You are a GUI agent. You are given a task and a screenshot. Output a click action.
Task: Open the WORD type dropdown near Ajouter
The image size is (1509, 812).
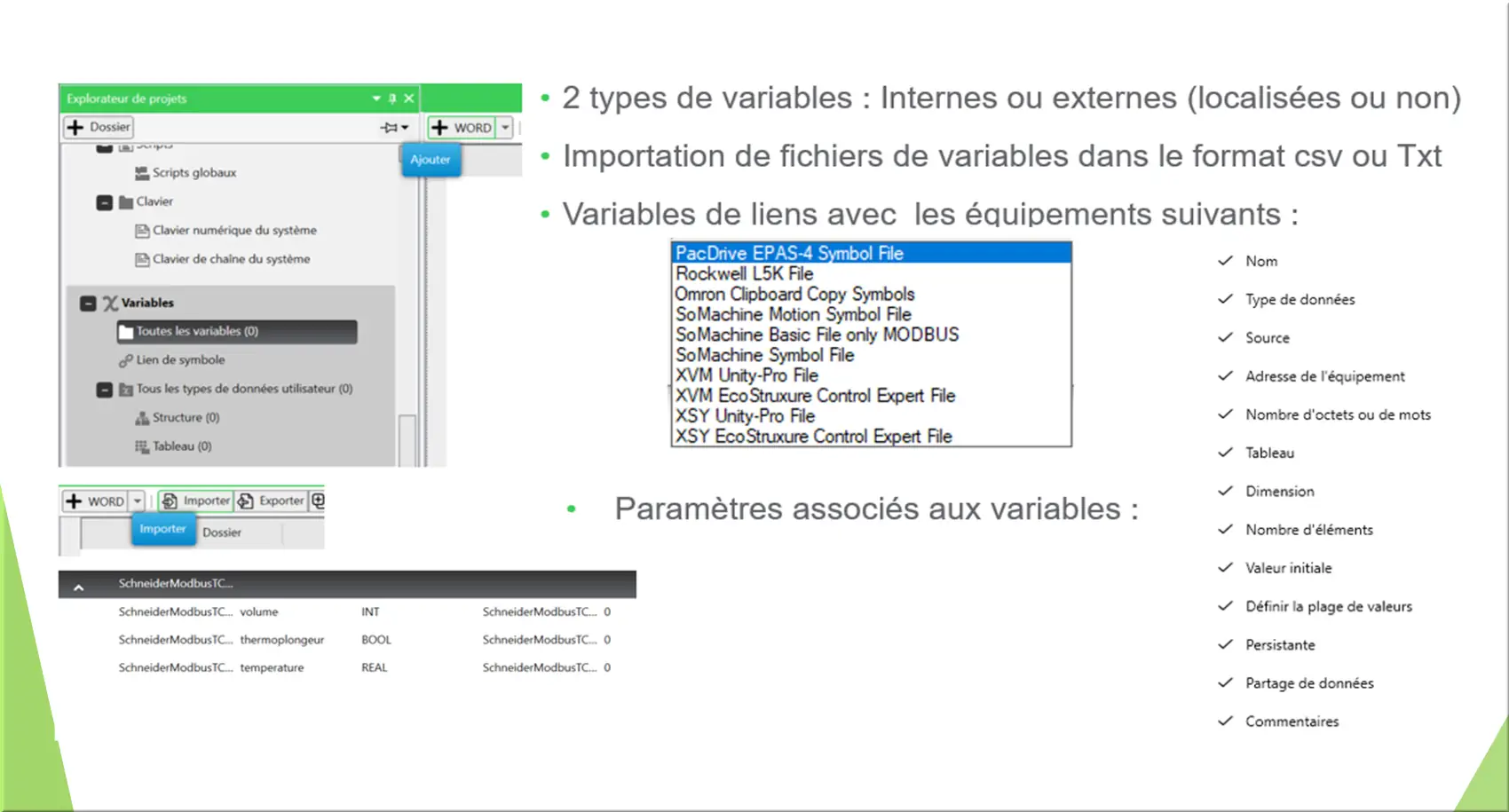505,128
